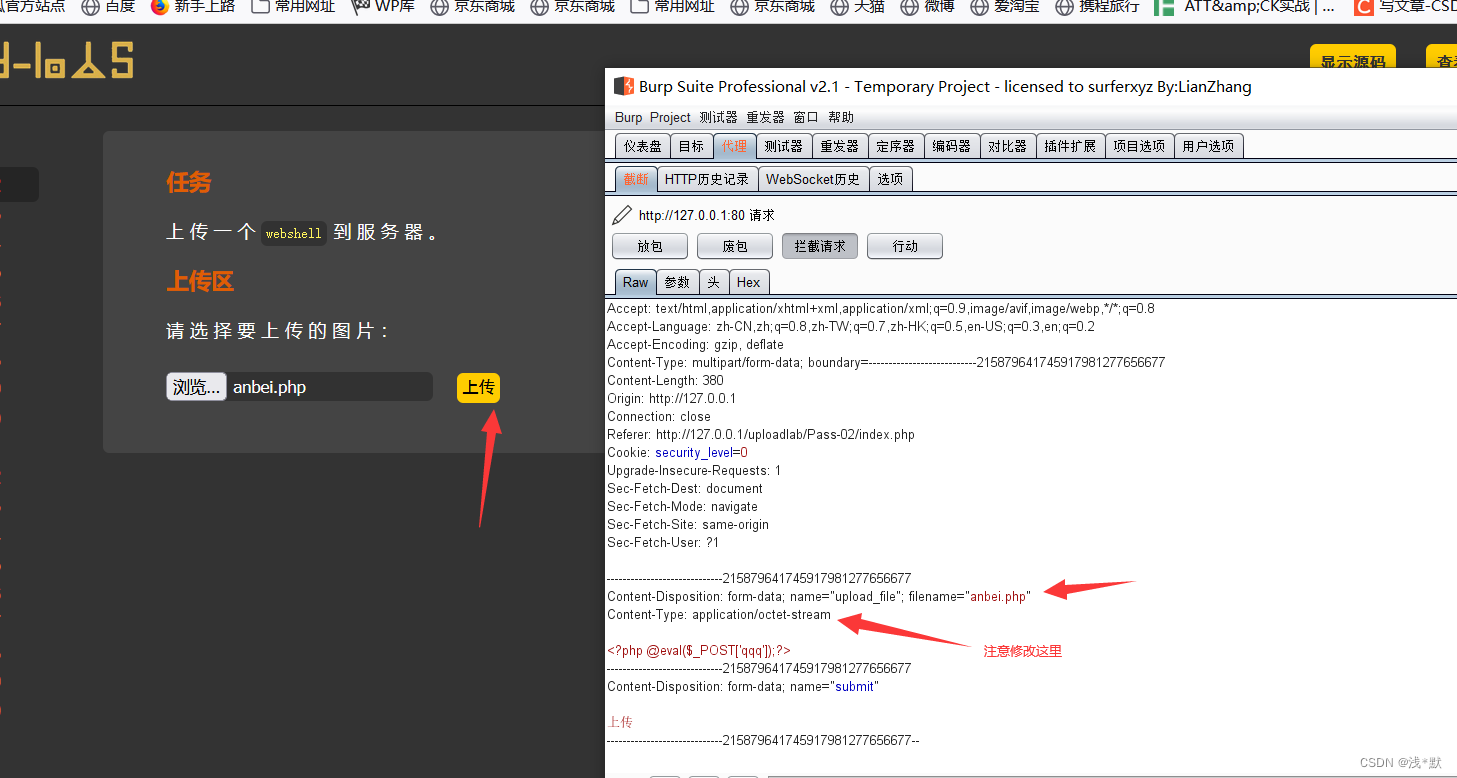The image size is (1457, 778).
Task: Click the Sec-Fetch-Mode: navigate line
Action: [x=682, y=507]
